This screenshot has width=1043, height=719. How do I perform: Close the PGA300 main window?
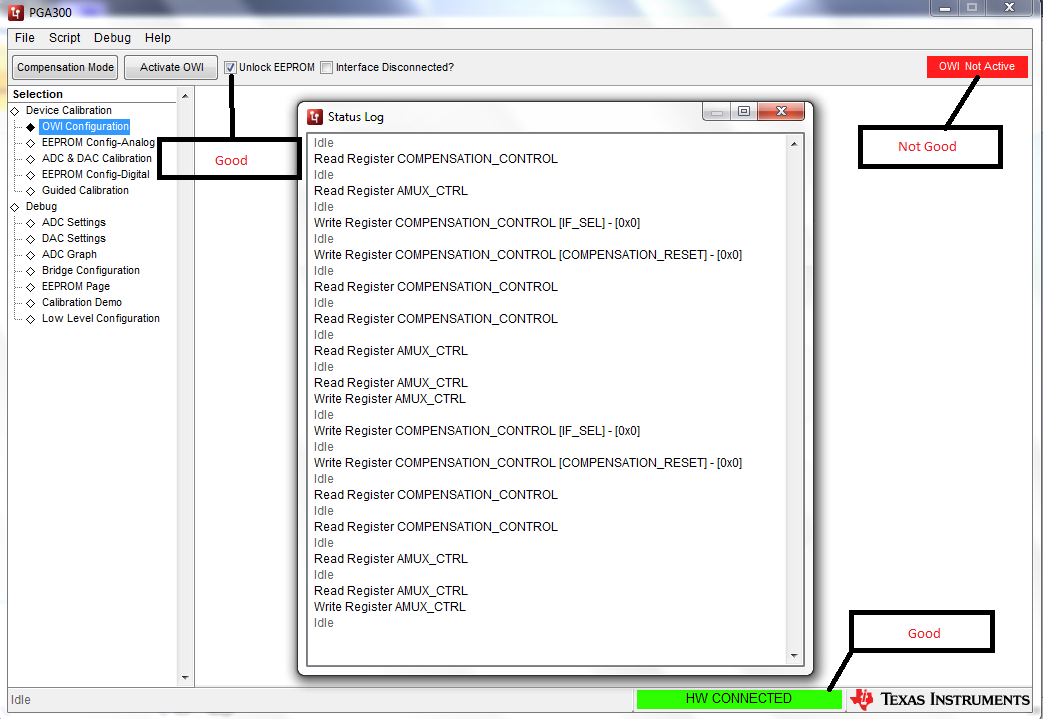click(x=1009, y=8)
